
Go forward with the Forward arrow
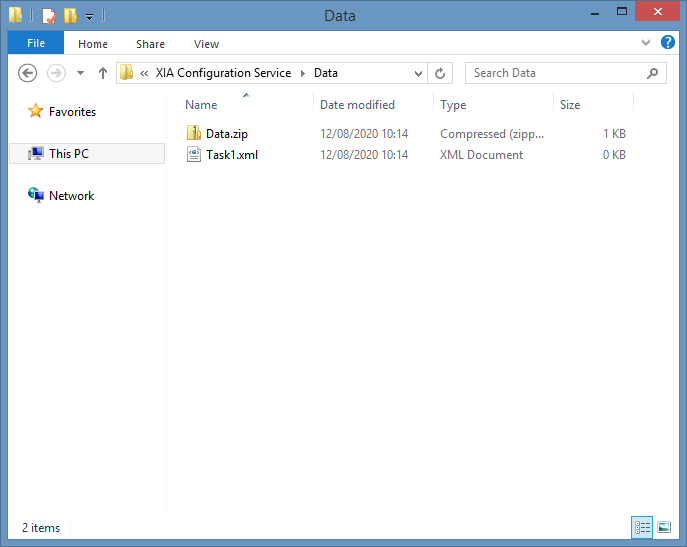point(56,73)
